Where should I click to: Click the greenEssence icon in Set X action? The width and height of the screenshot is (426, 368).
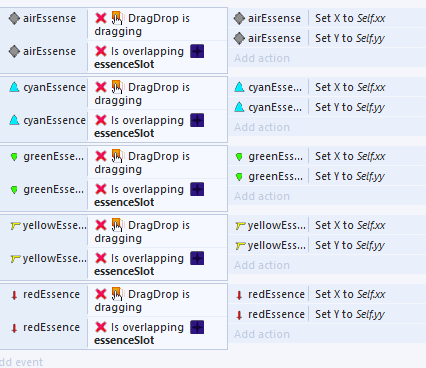pos(239,157)
